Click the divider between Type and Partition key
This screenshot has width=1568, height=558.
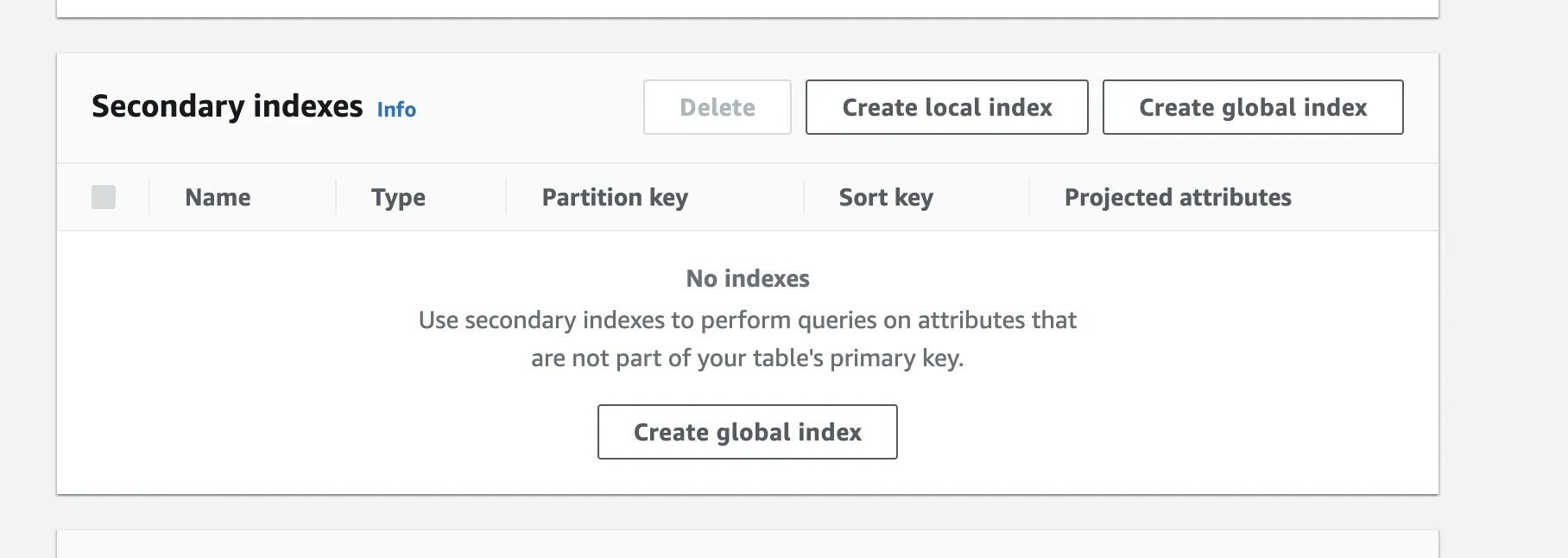coord(506,197)
